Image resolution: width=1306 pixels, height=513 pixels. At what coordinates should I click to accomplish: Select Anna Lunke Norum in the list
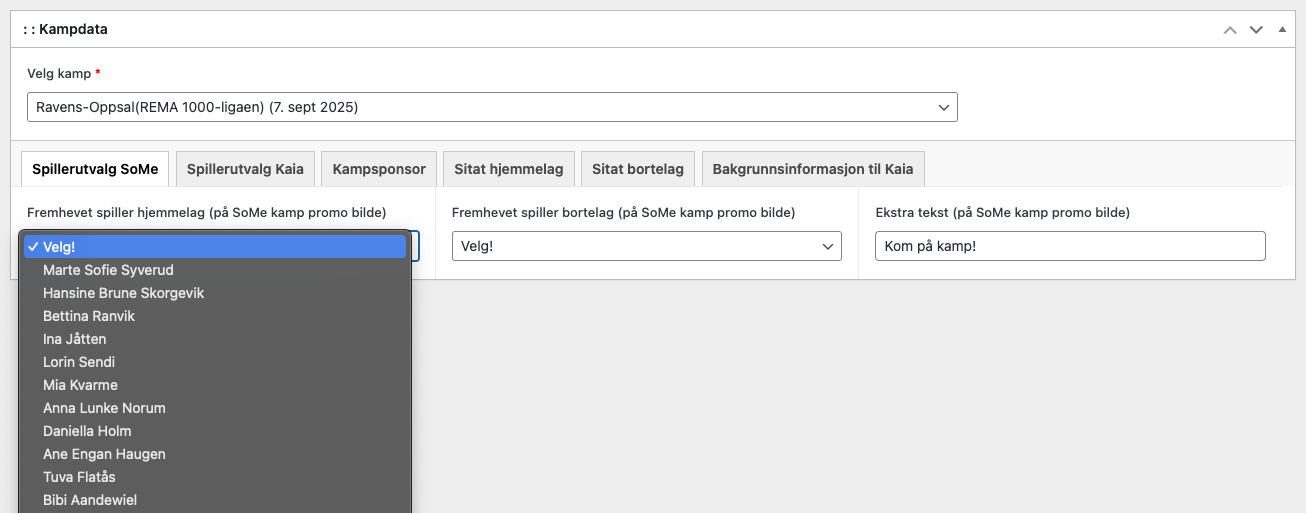[104, 408]
